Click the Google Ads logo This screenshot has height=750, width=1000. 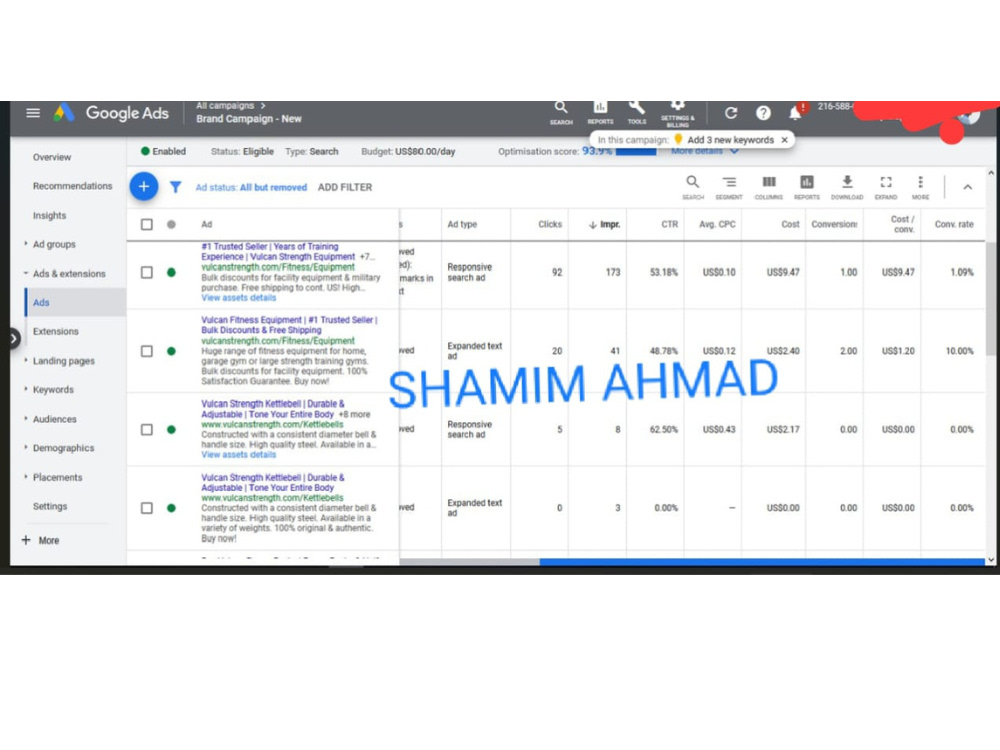(112, 114)
